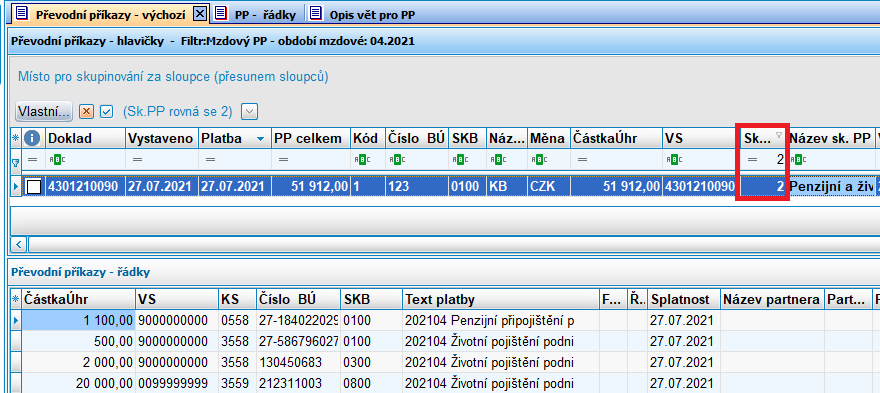Sort by Splatnost column header
880x393 pixels.
[683, 300]
